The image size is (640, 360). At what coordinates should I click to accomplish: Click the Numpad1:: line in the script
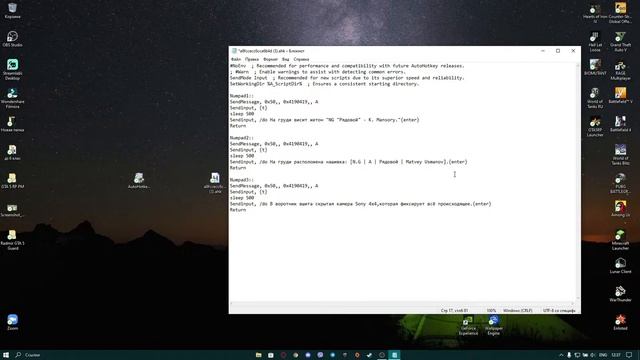(242, 96)
